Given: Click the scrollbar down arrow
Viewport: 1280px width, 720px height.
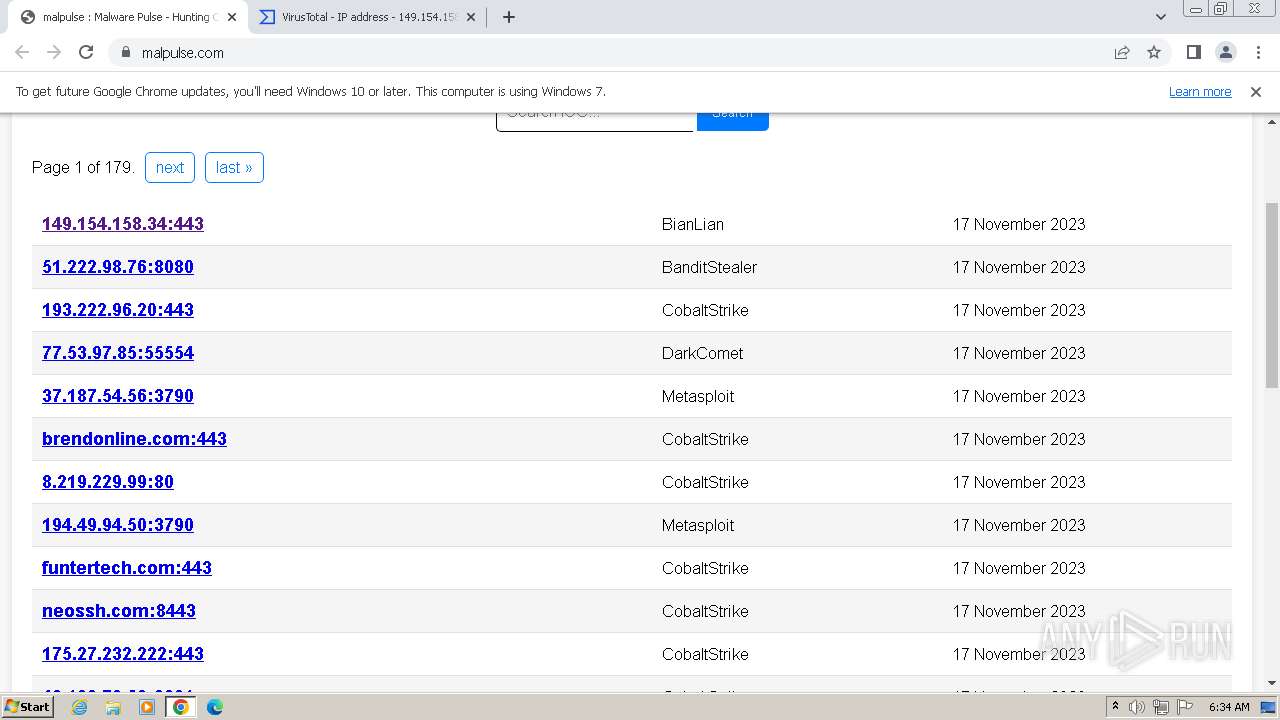Looking at the screenshot, I should 1272,683.
